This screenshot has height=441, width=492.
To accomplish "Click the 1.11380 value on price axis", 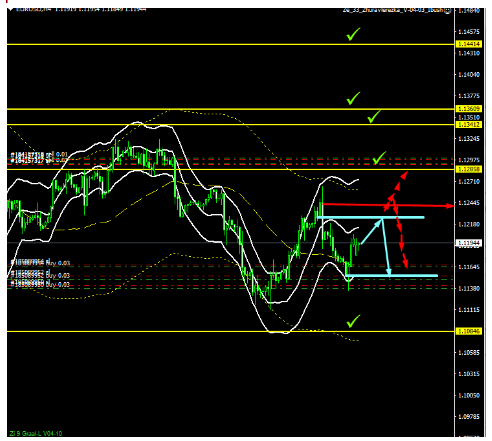I will pos(469,288).
